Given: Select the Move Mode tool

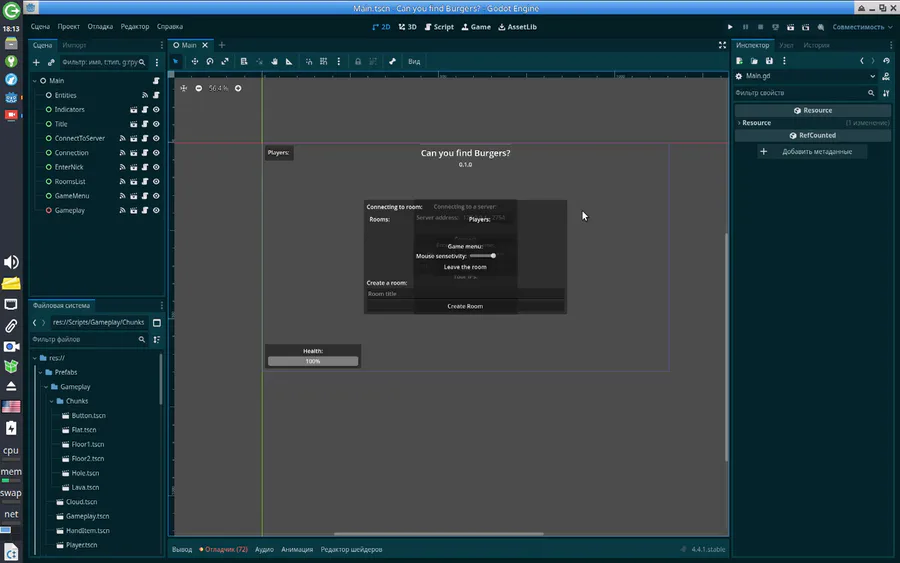Looking at the screenshot, I should point(195,61).
